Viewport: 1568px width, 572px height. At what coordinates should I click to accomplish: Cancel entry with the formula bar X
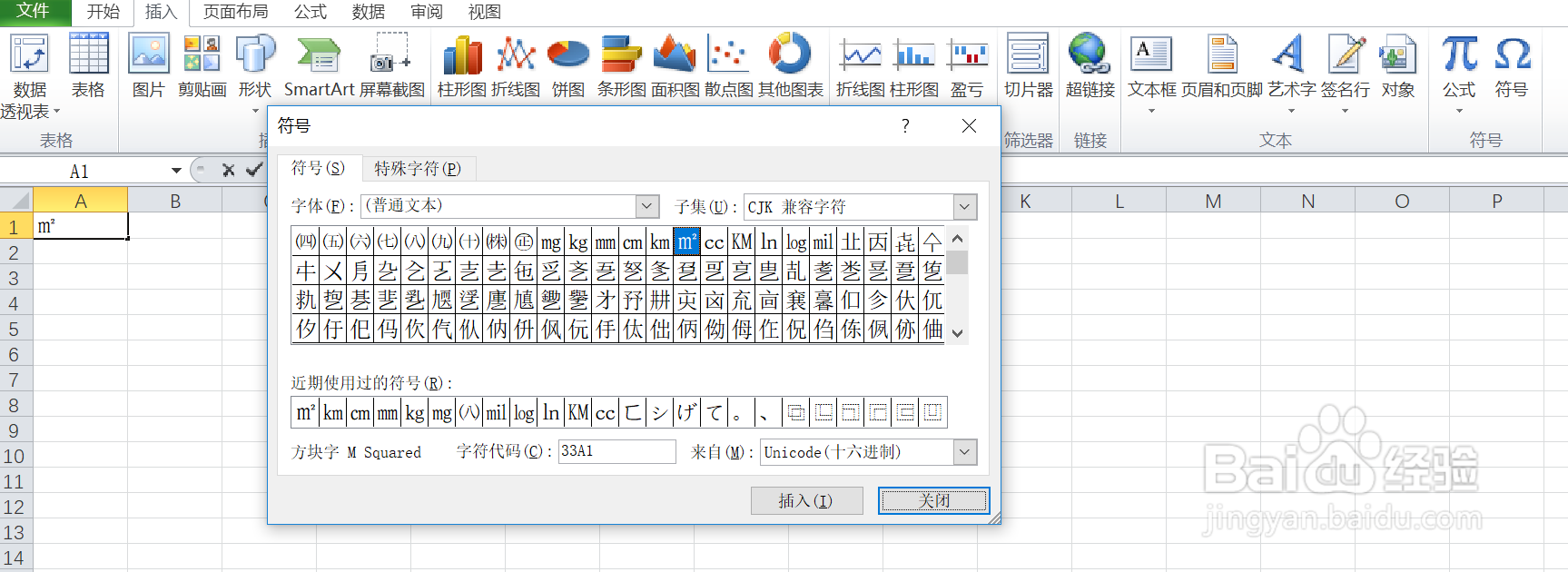click(x=228, y=170)
